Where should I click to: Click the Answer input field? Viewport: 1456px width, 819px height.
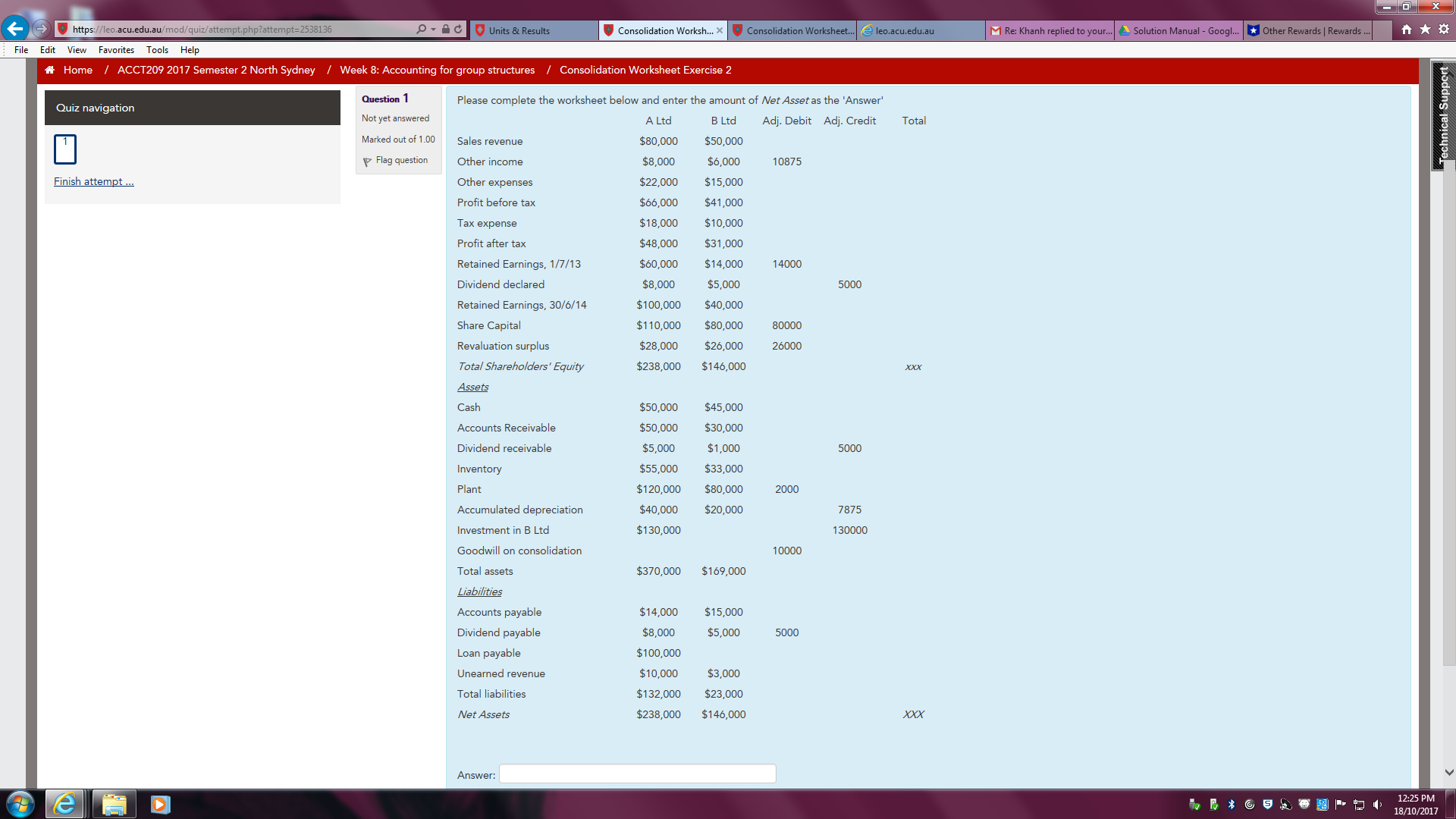point(637,773)
